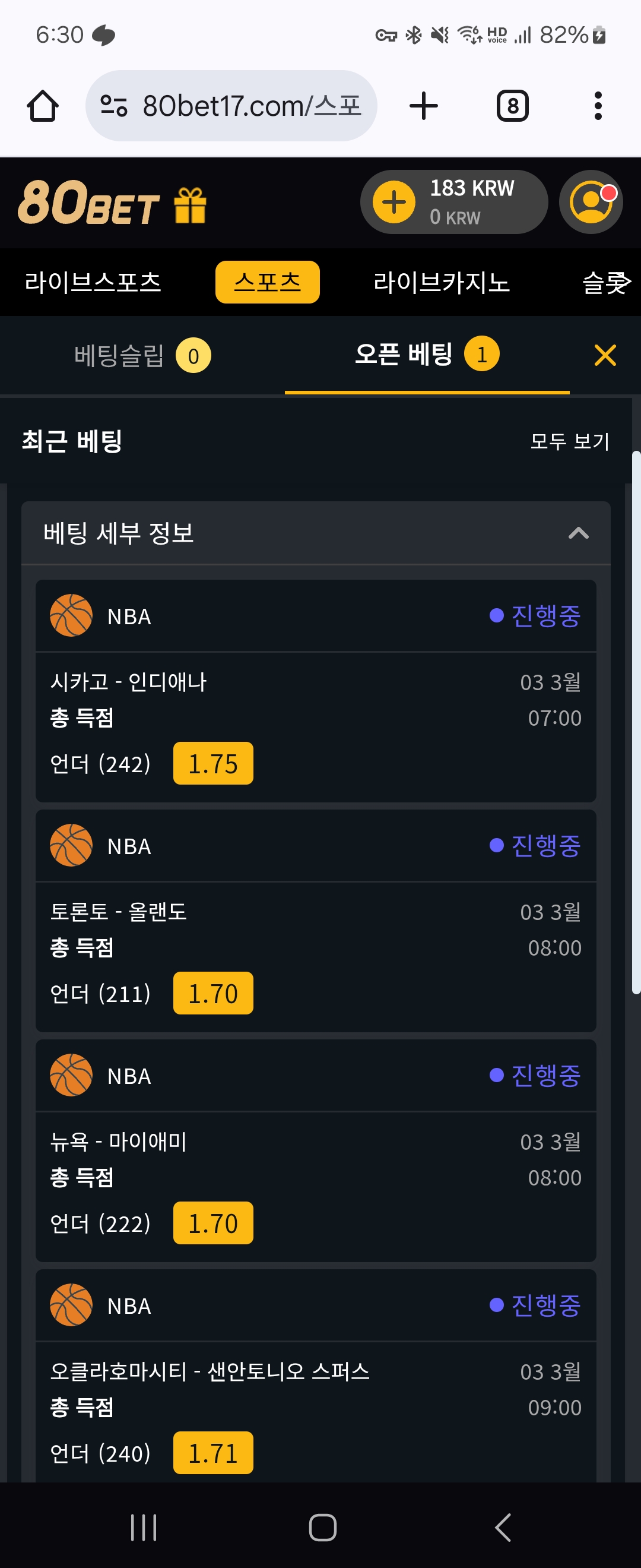
Task: Close the bet panel with yellow X
Action: pyautogui.click(x=605, y=355)
